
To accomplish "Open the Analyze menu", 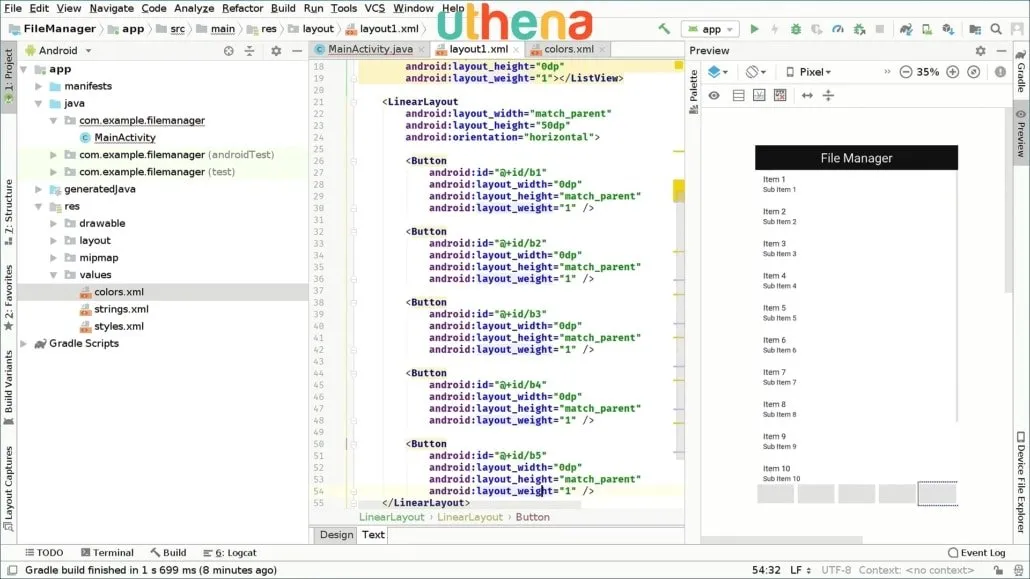I will pos(194,8).
